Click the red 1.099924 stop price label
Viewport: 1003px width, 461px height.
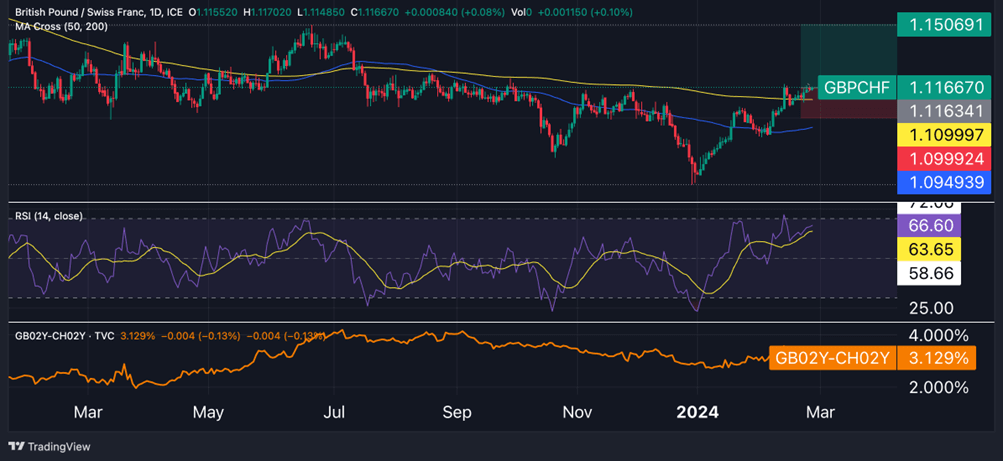[x=941, y=158]
